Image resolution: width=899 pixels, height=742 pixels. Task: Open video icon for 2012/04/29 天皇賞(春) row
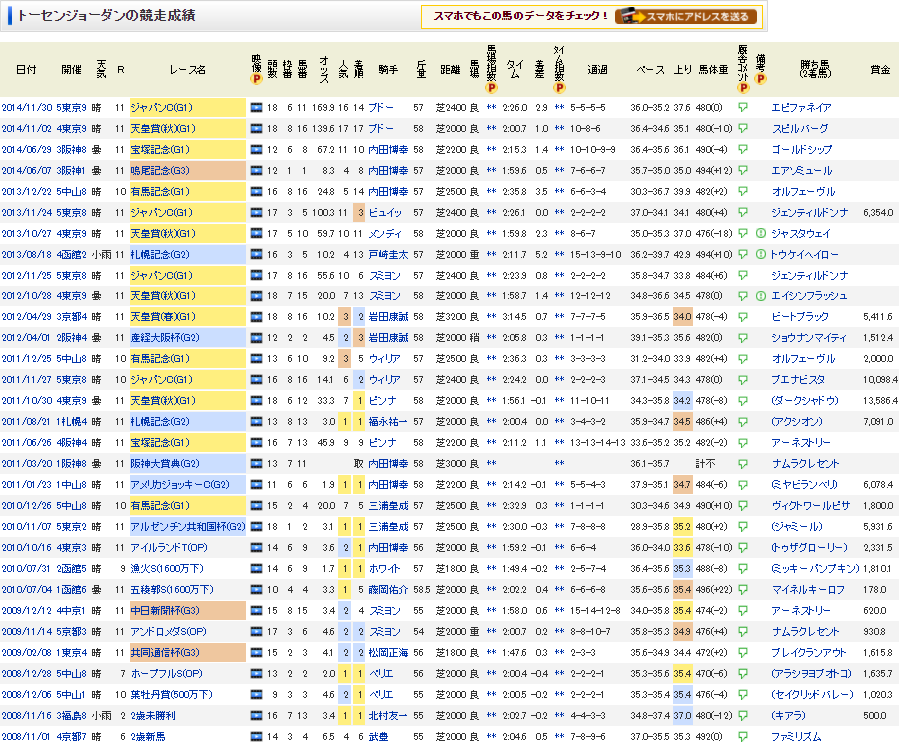[256, 317]
